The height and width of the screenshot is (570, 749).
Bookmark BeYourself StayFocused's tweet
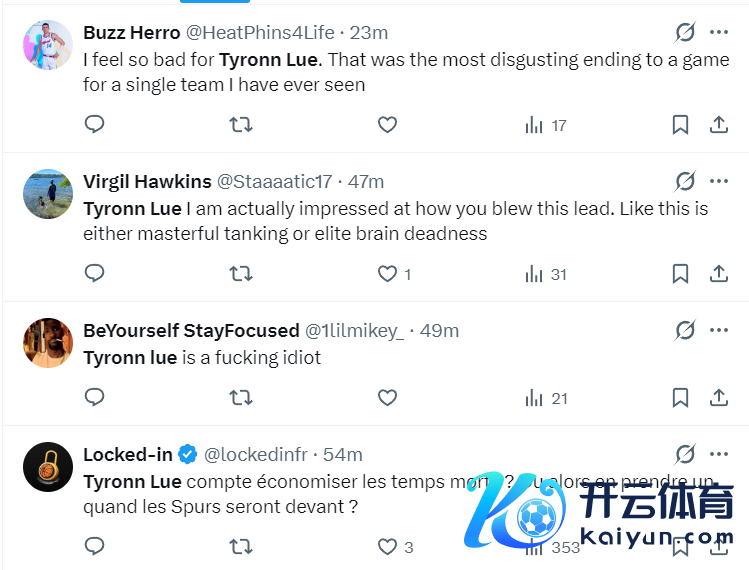click(x=680, y=398)
